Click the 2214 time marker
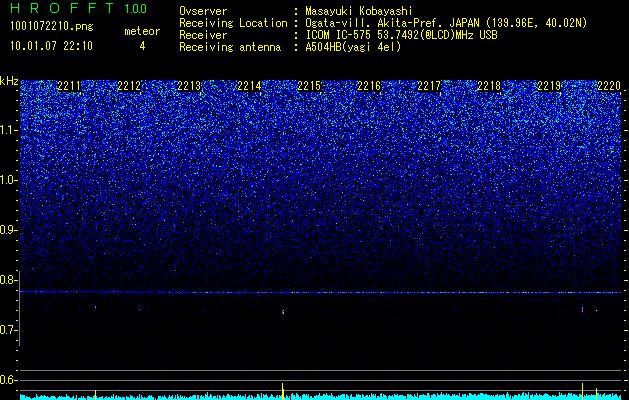The image size is (629, 400). 249,86
